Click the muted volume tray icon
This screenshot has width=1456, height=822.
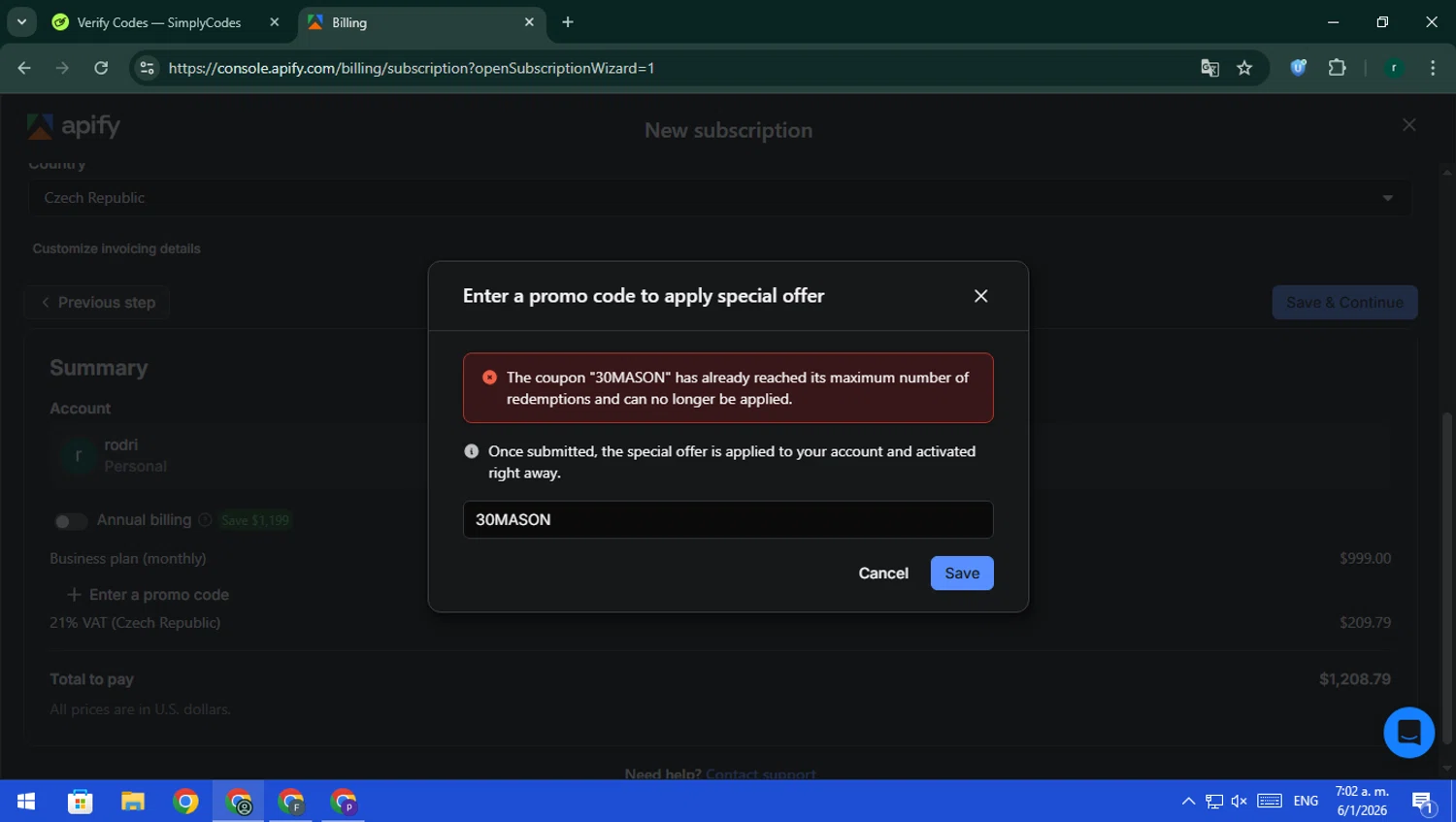tap(1240, 802)
